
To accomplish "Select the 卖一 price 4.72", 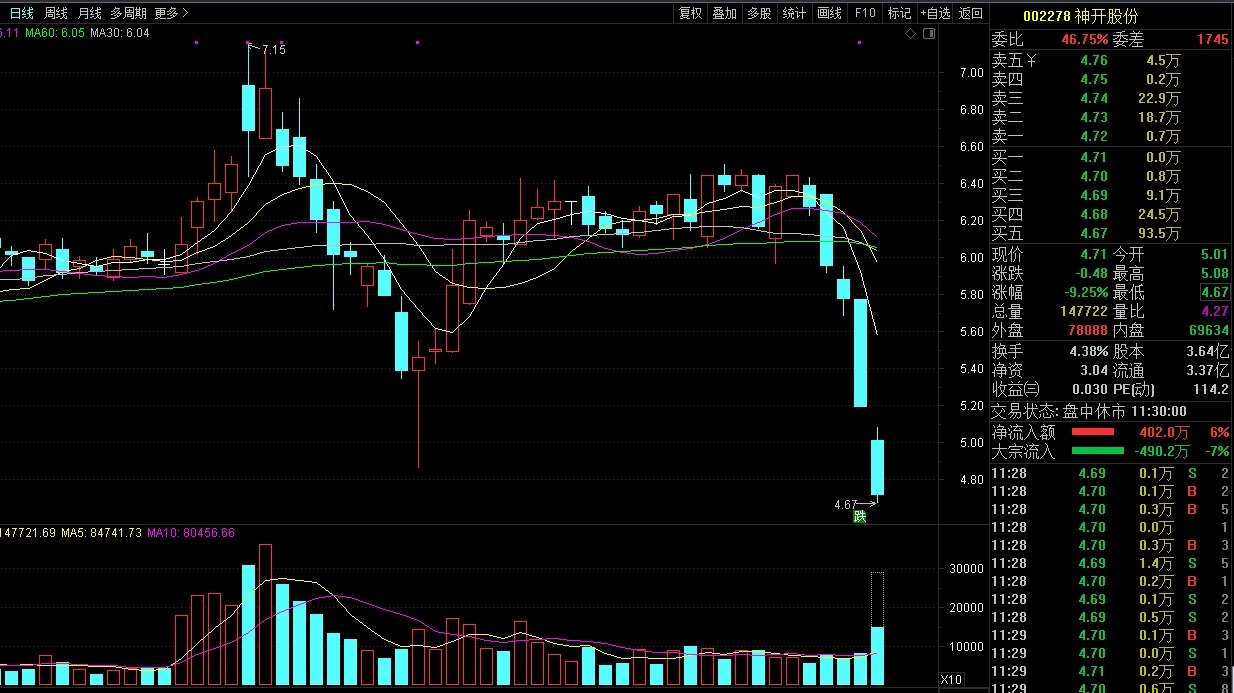I will tap(1094, 136).
